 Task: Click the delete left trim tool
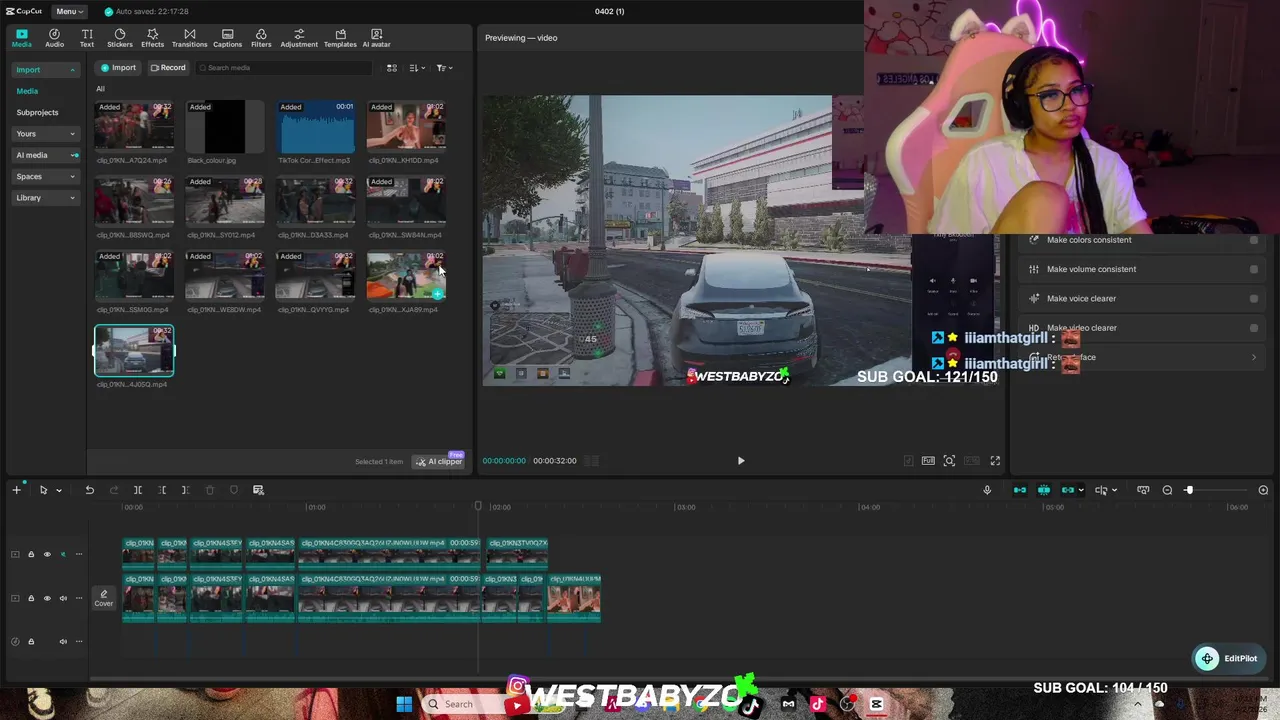[x=162, y=490]
